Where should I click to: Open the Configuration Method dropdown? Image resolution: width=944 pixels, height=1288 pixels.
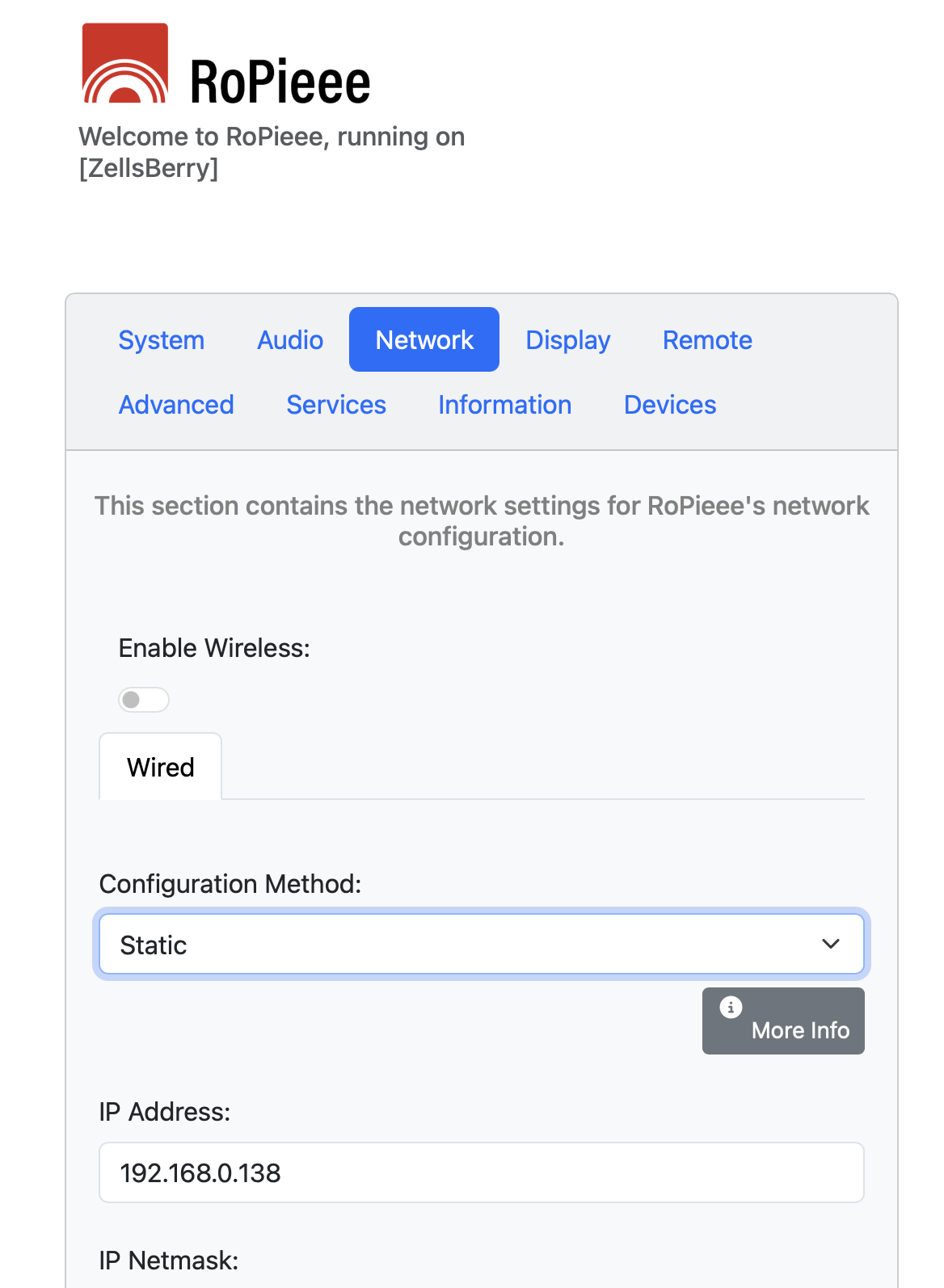pyautogui.click(x=482, y=944)
